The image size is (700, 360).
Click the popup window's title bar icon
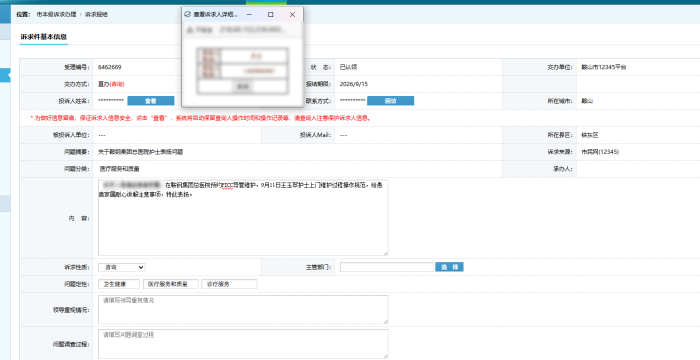pyautogui.click(x=188, y=15)
